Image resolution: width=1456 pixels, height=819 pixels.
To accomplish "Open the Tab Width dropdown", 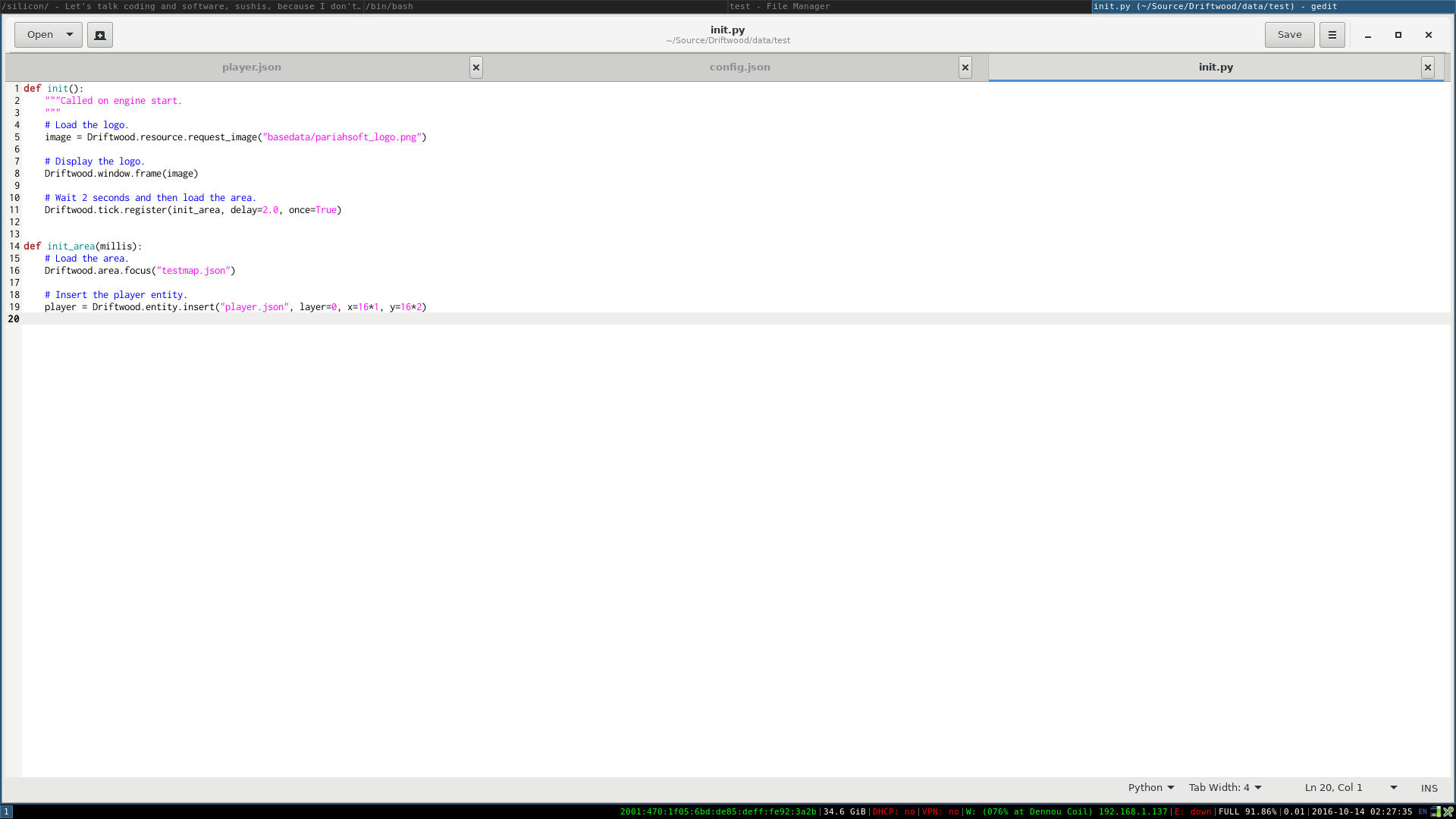I will (1225, 788).
